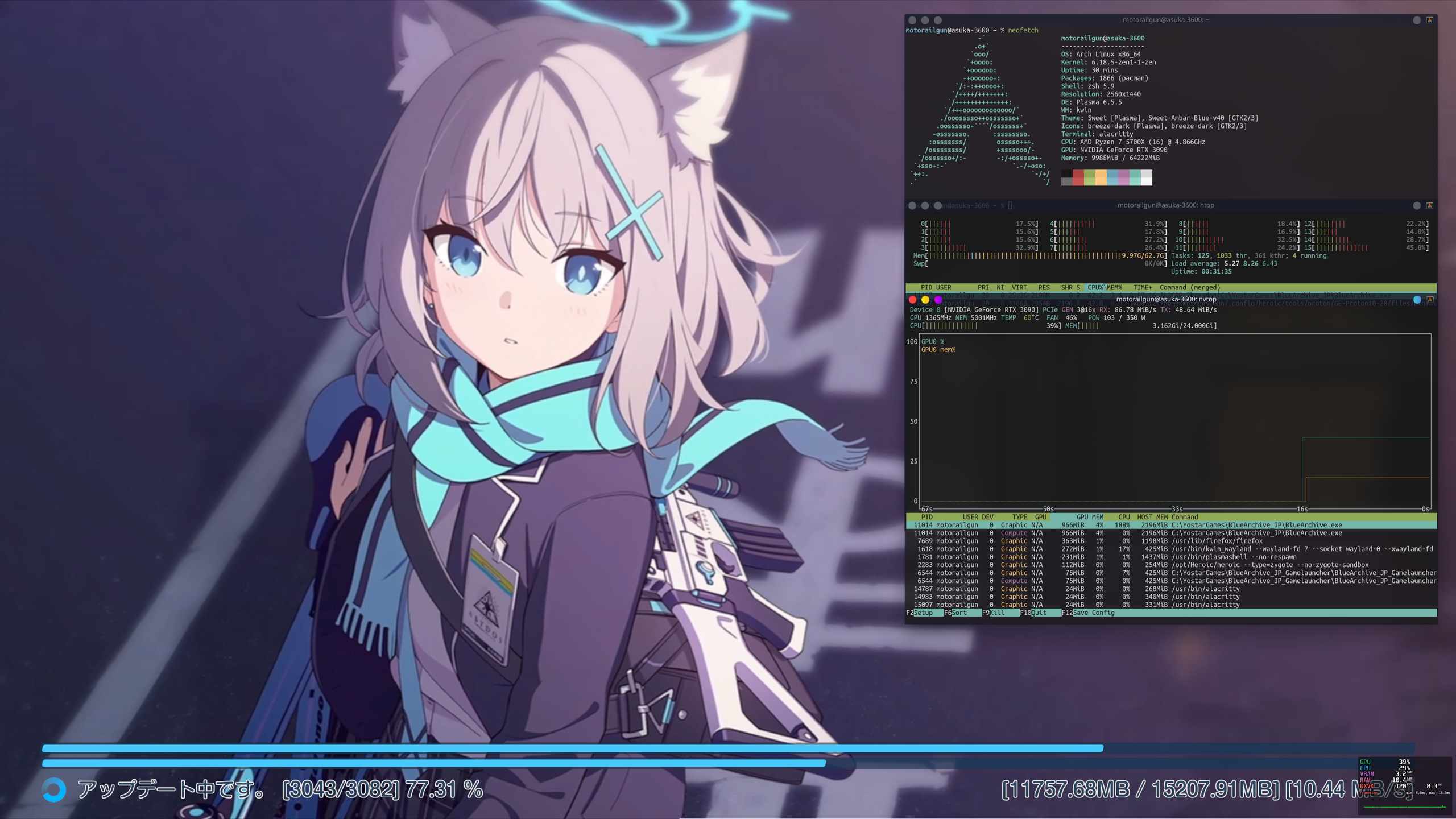Open nvtop F6 Sort menu
The height and width of the screenshot is (819, 1456).
(959, 613)
